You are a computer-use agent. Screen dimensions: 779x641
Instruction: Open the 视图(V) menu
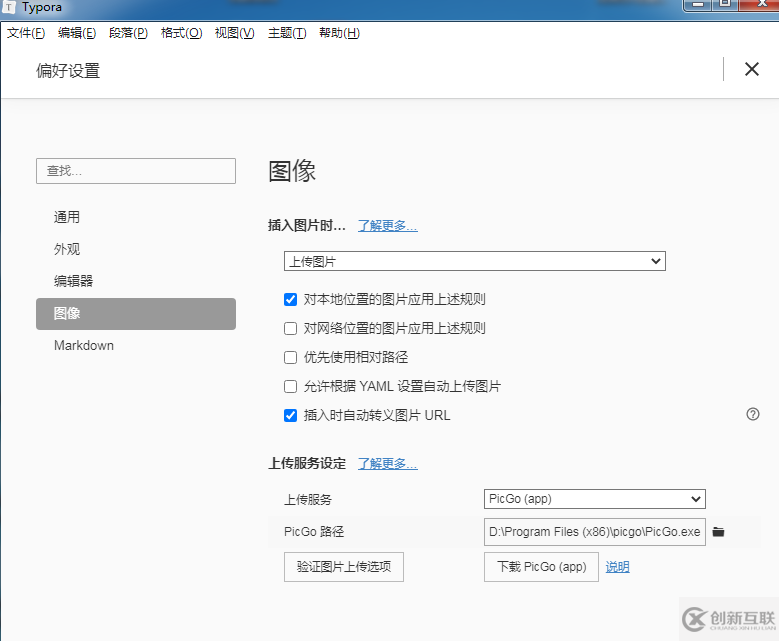pyautogui.click(x=234, y=33)
